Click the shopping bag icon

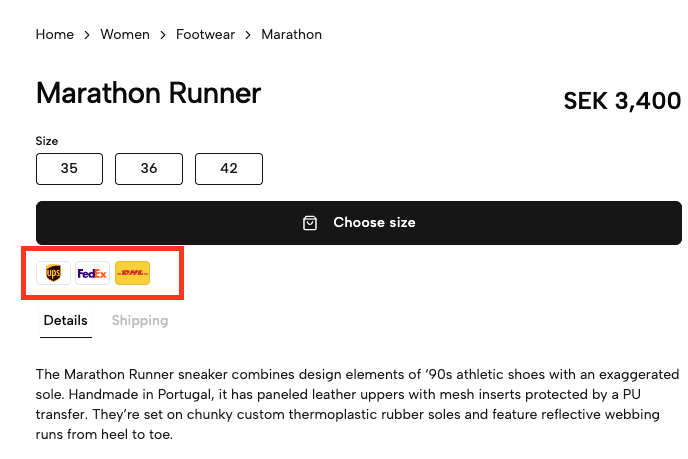[310, 223]
